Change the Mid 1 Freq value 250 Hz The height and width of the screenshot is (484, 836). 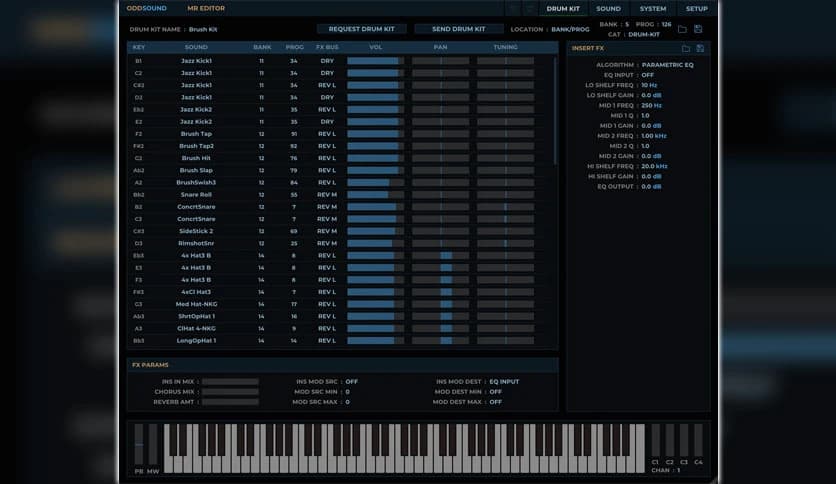[x=651, y=106]
